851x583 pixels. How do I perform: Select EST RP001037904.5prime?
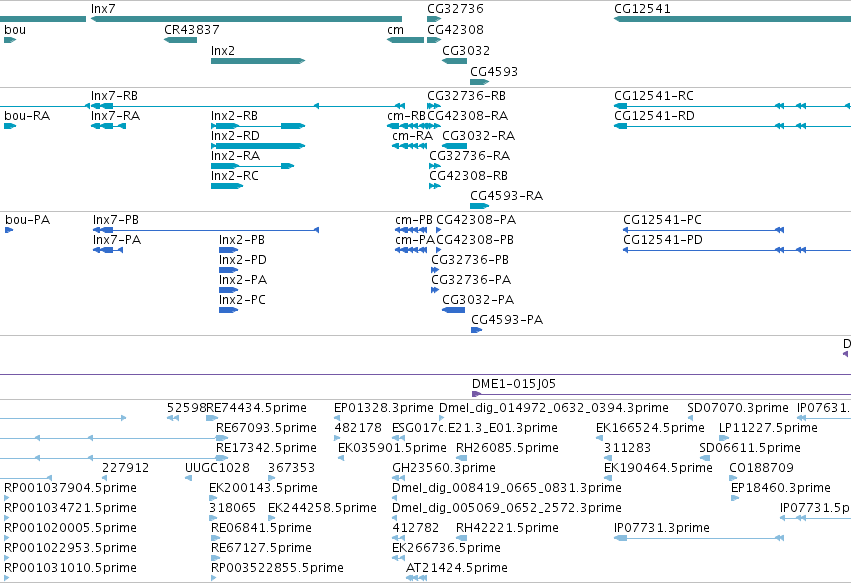7,498
